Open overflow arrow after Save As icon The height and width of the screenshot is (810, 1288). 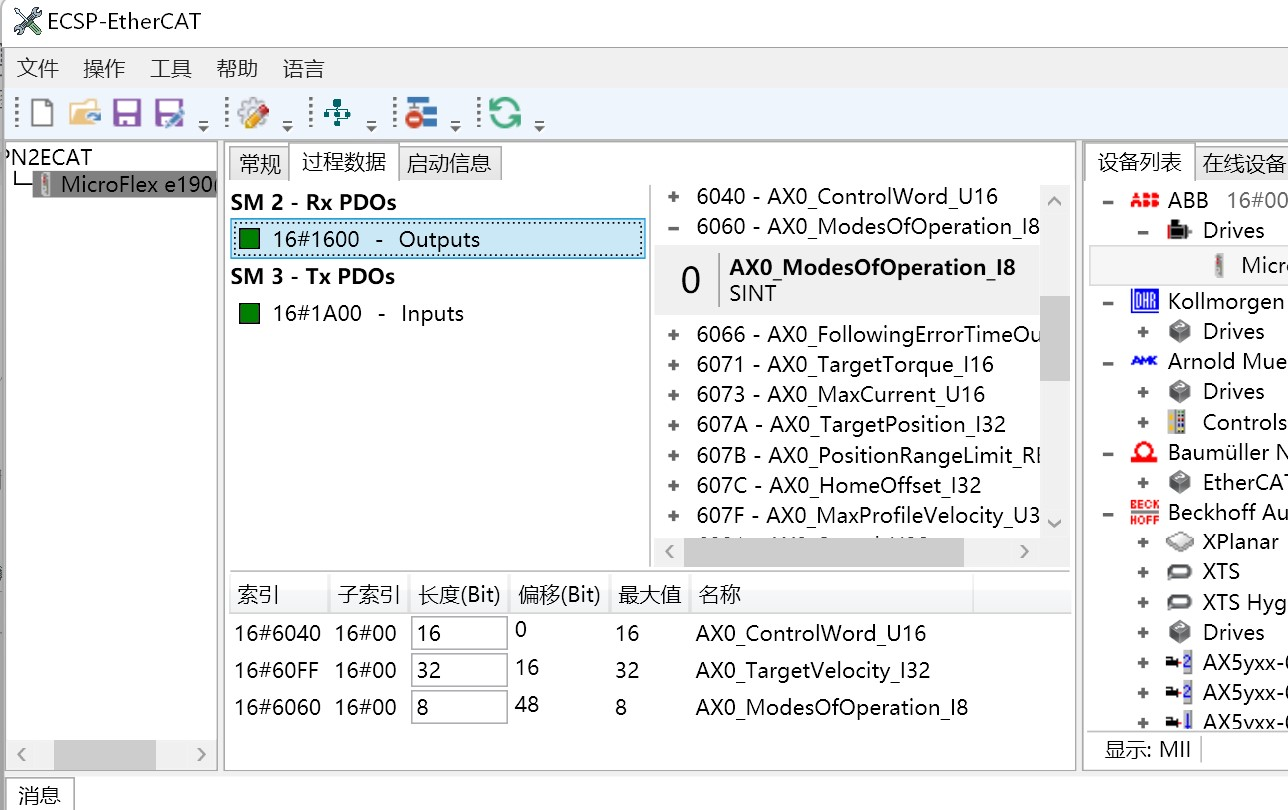pos(203,126)
